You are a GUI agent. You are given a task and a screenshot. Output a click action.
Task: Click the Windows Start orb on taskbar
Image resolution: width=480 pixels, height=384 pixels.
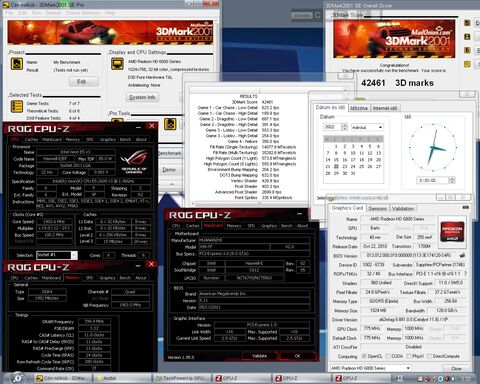click(17, 378)
